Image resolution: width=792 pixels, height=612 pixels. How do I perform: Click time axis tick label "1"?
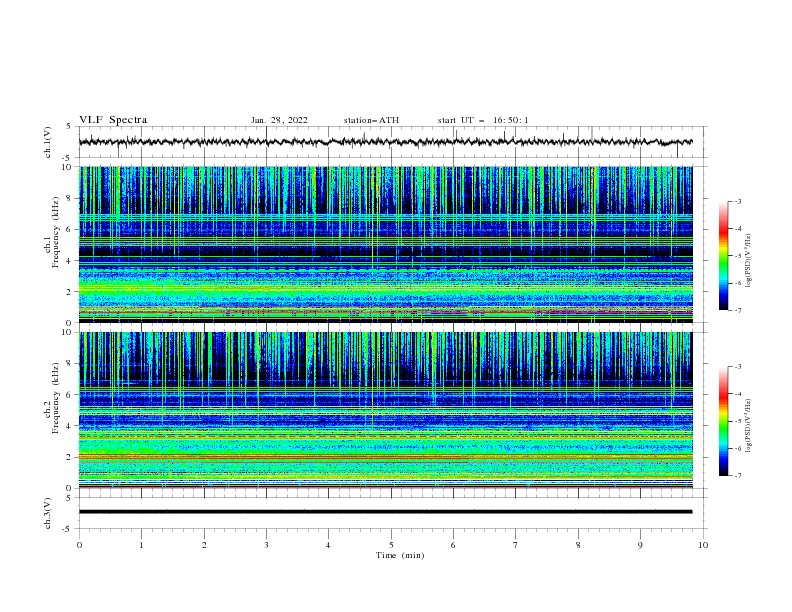click(141, 545)
